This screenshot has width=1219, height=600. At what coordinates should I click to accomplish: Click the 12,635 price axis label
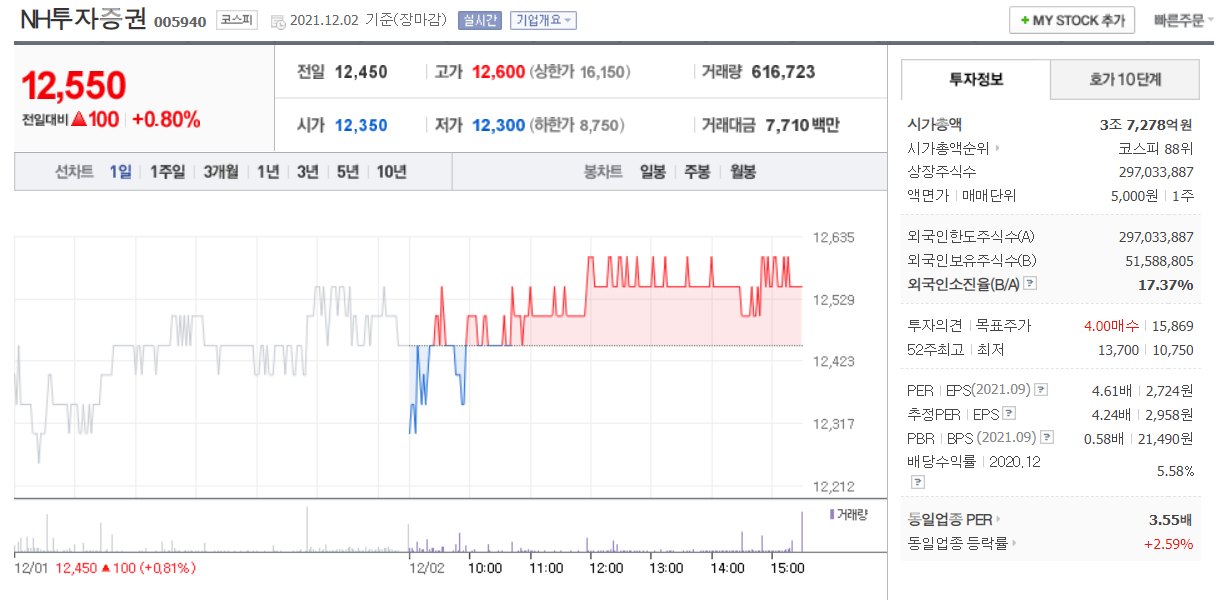click(834, 238)
